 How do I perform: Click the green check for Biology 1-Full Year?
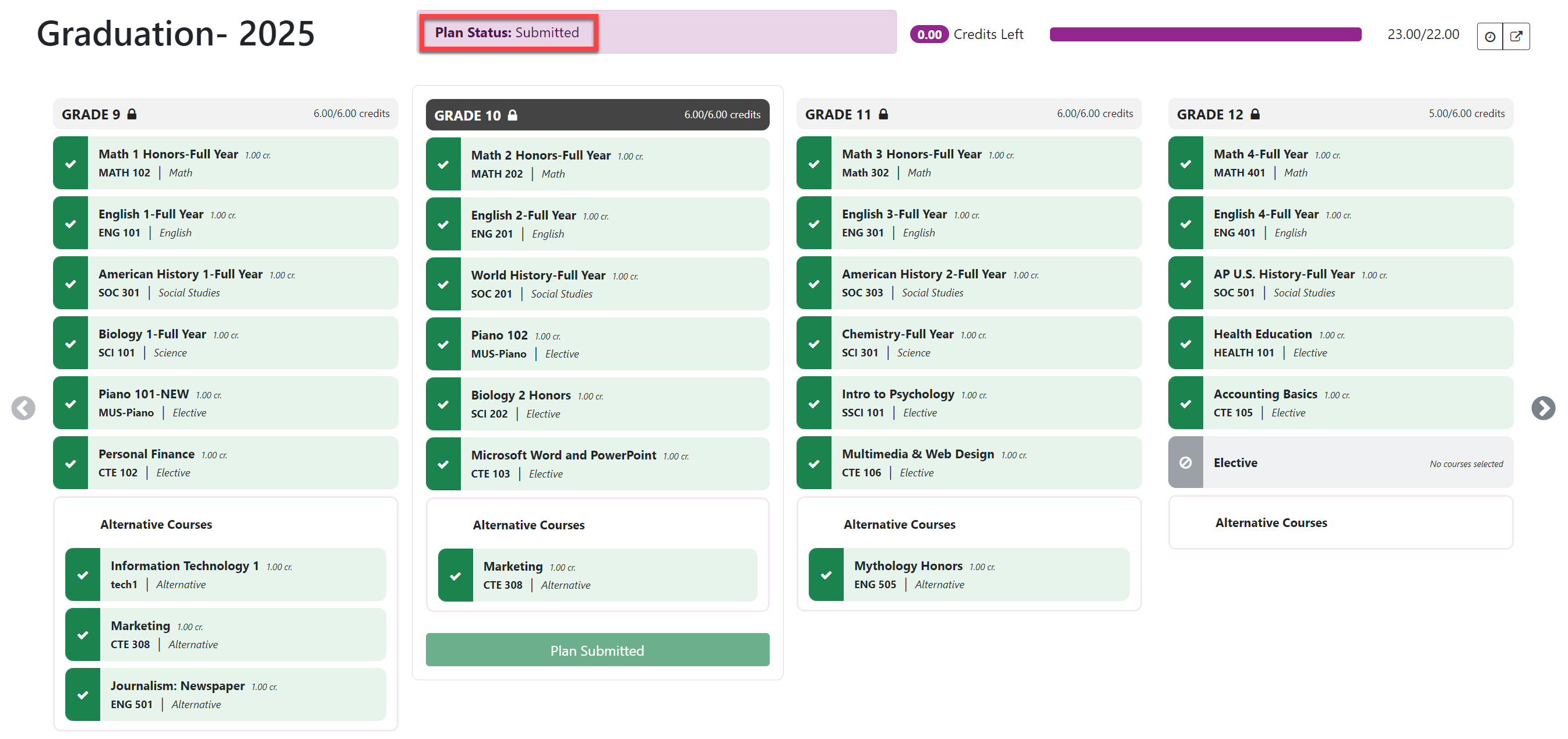click(x=71, y=343)
